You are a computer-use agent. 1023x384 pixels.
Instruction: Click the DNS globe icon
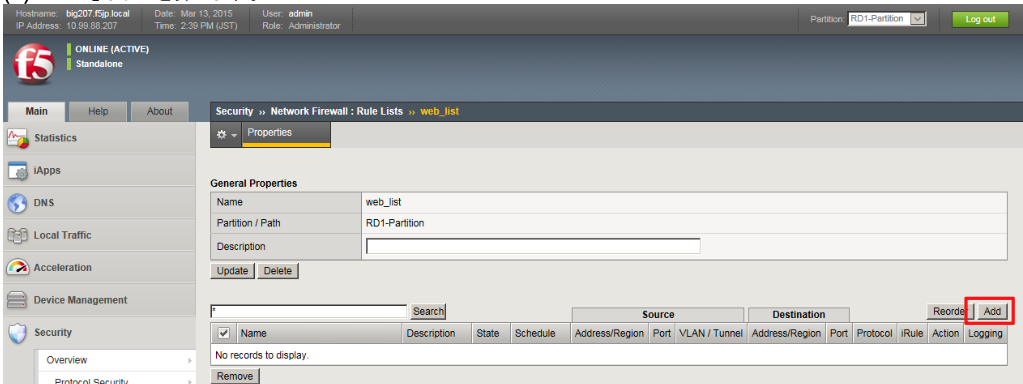coord(18,203)
